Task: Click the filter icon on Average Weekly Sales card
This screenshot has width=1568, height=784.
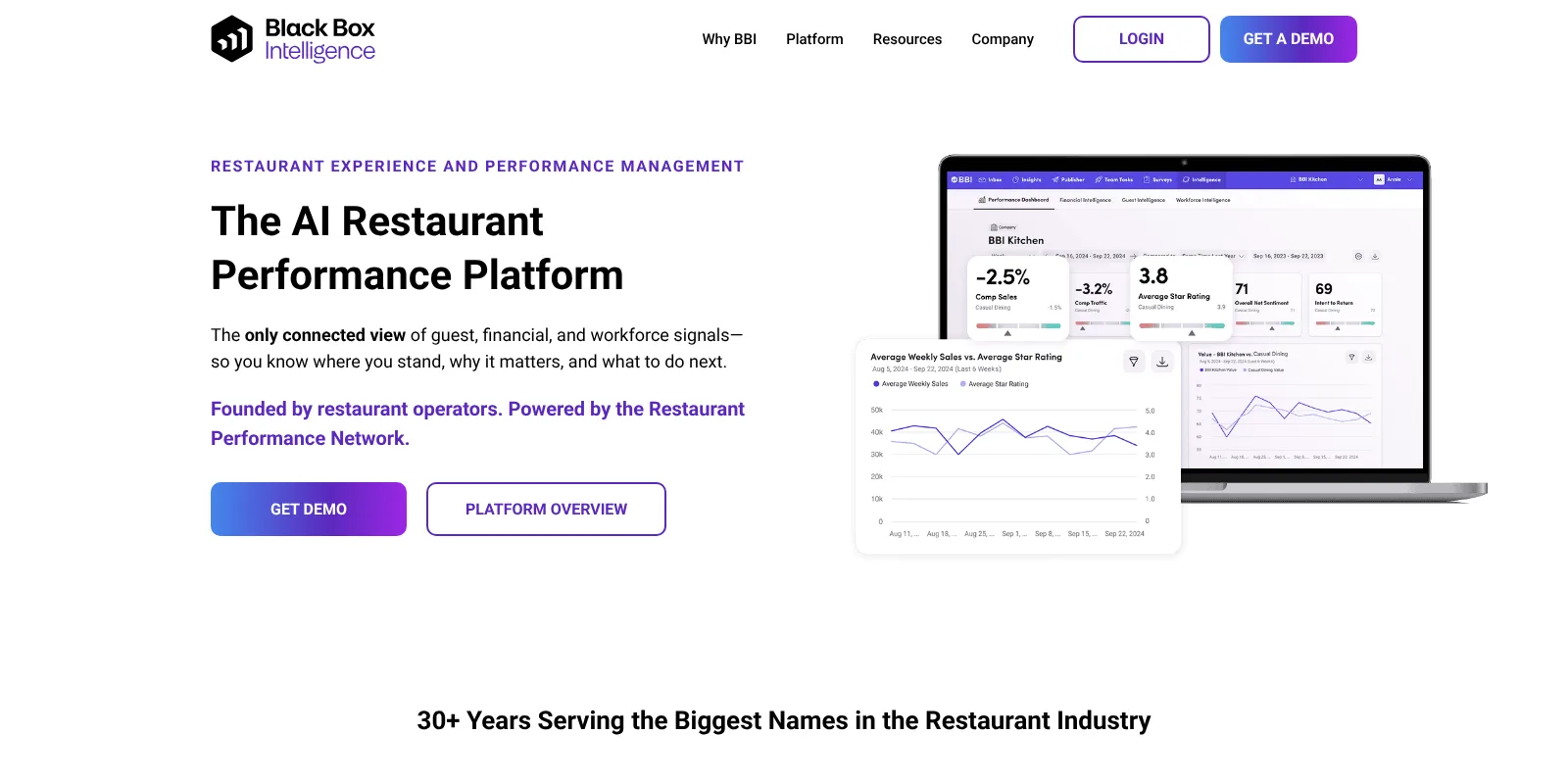Action: tap(1134, 362)
